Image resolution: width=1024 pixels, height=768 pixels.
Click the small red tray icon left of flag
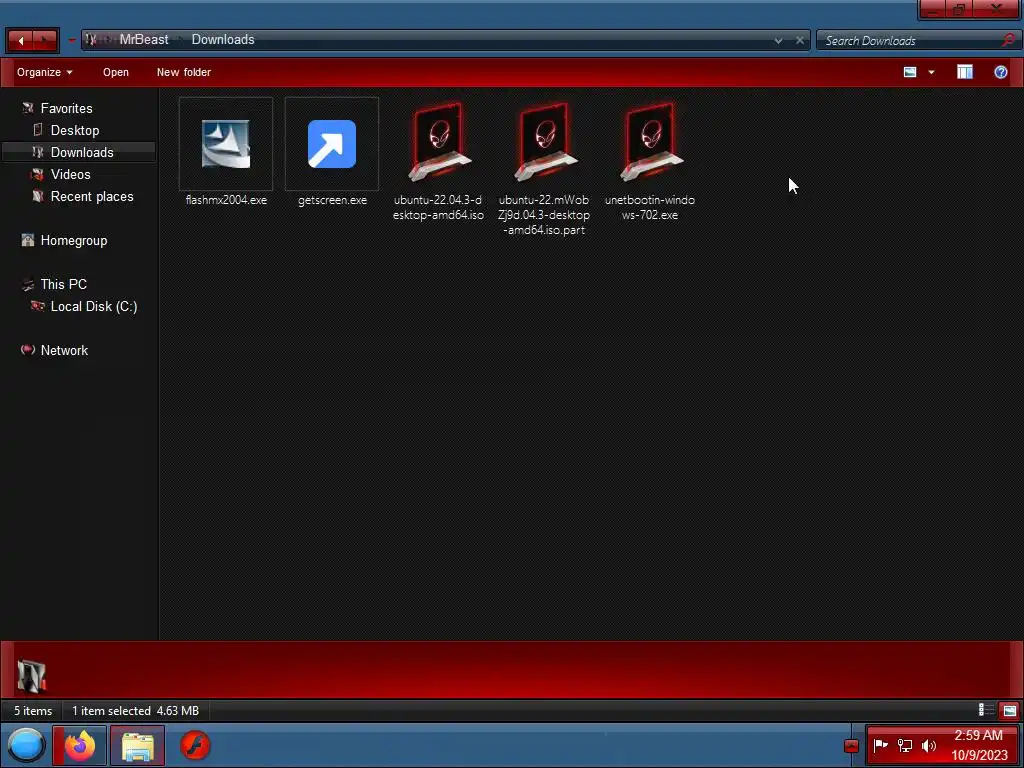pyautogui.click(x=851, y=746)
